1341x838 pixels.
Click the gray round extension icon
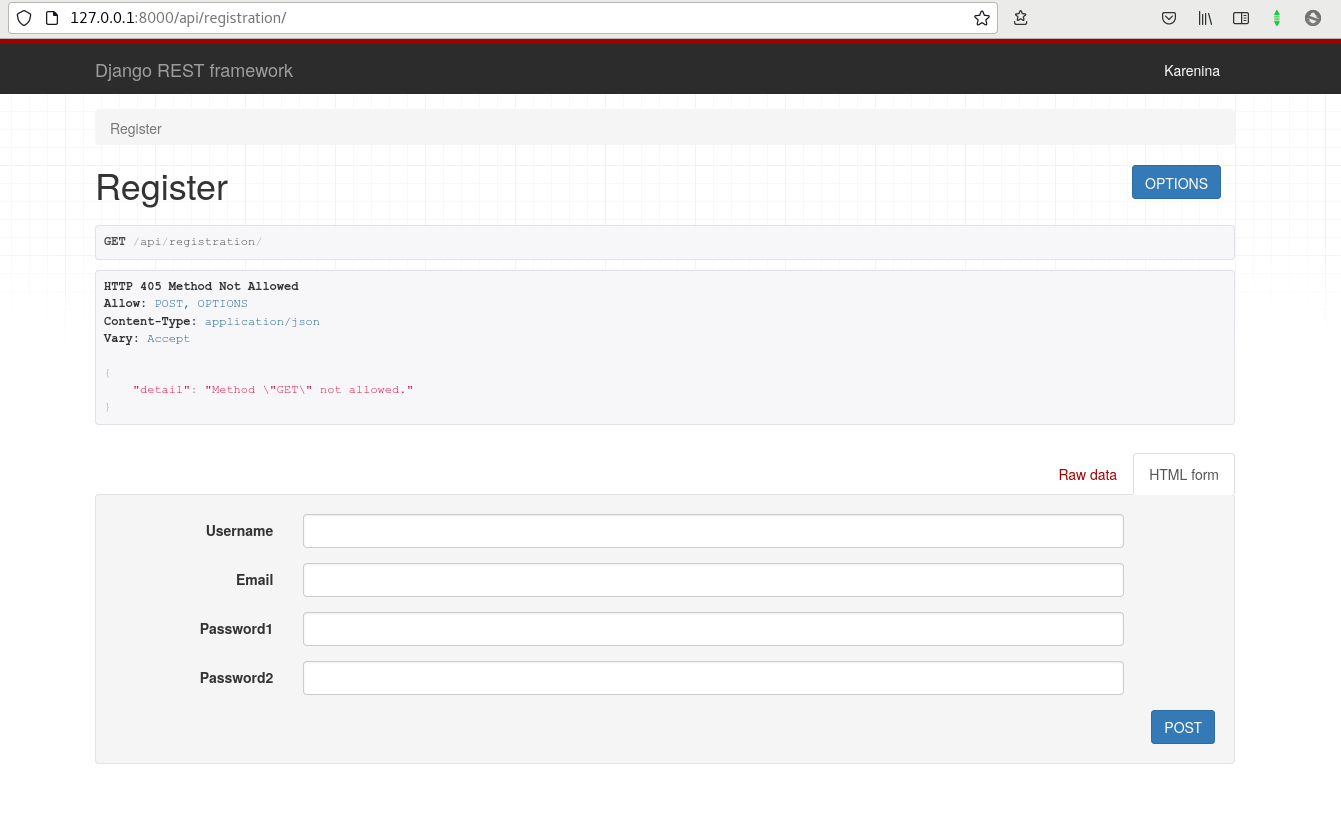click(x=1313, y=18)
